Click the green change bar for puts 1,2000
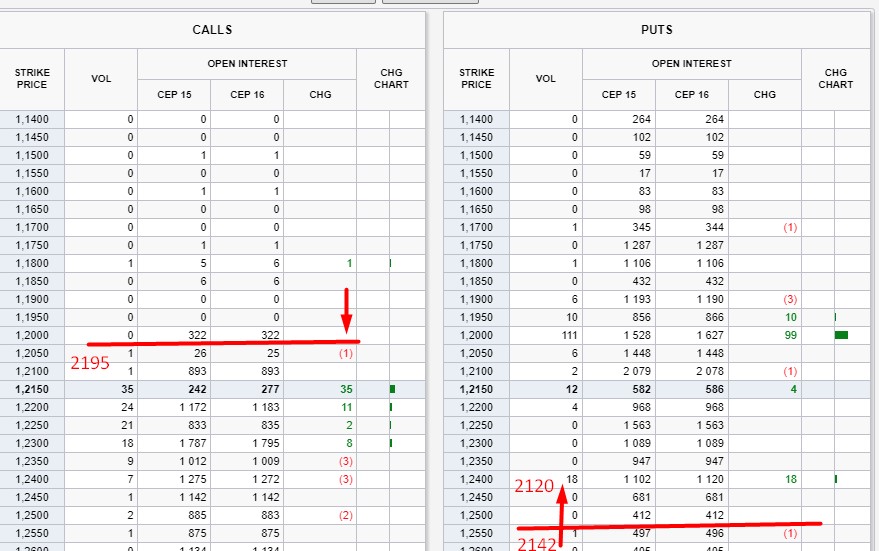Image resolution: width=879 pixels, height=551 pixels. (x=841, y=335)
